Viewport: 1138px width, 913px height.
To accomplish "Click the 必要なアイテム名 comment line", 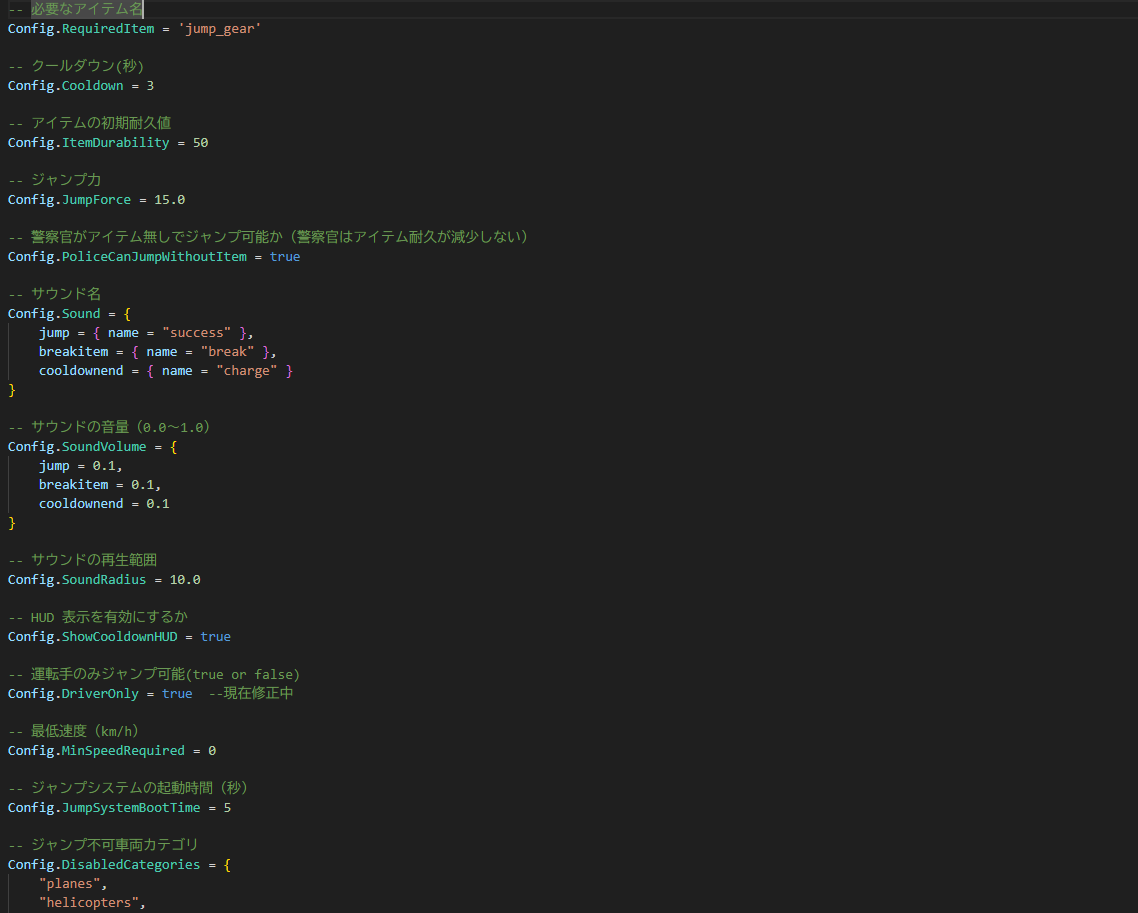I will tap(75, 9).
